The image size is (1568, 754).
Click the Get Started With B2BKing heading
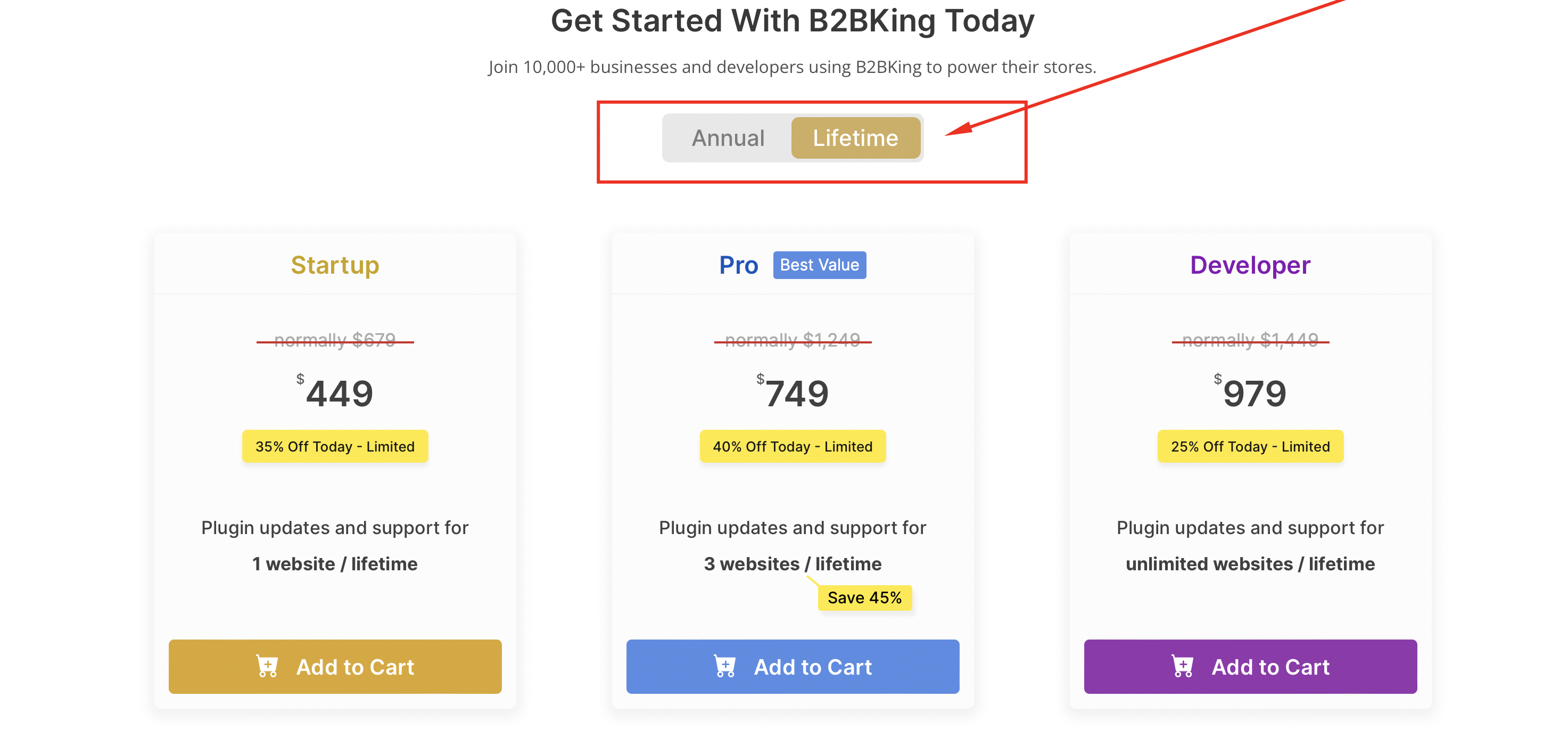[x=793, y=21]
